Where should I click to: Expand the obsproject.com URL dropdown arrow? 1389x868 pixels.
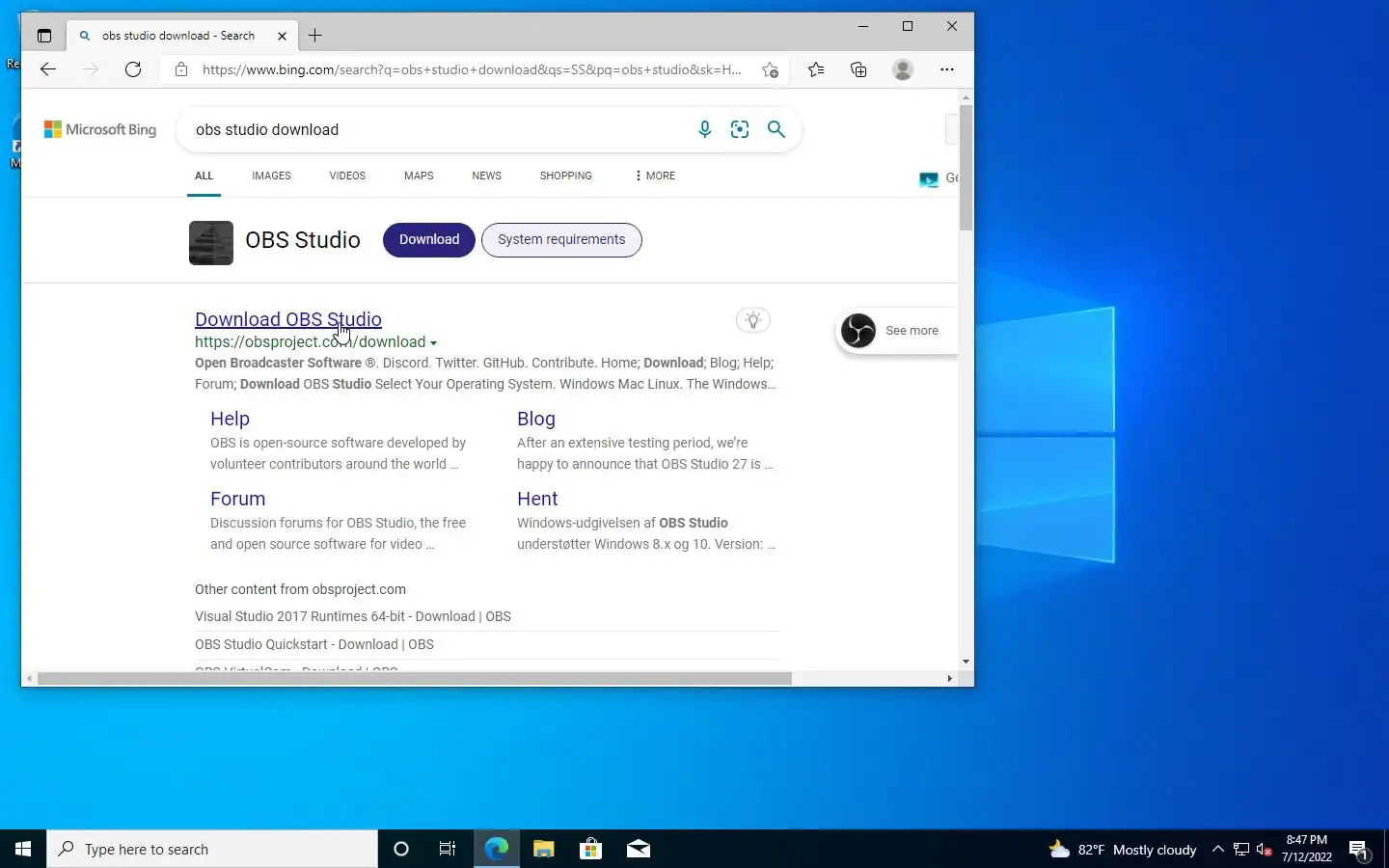pos(433,342)
